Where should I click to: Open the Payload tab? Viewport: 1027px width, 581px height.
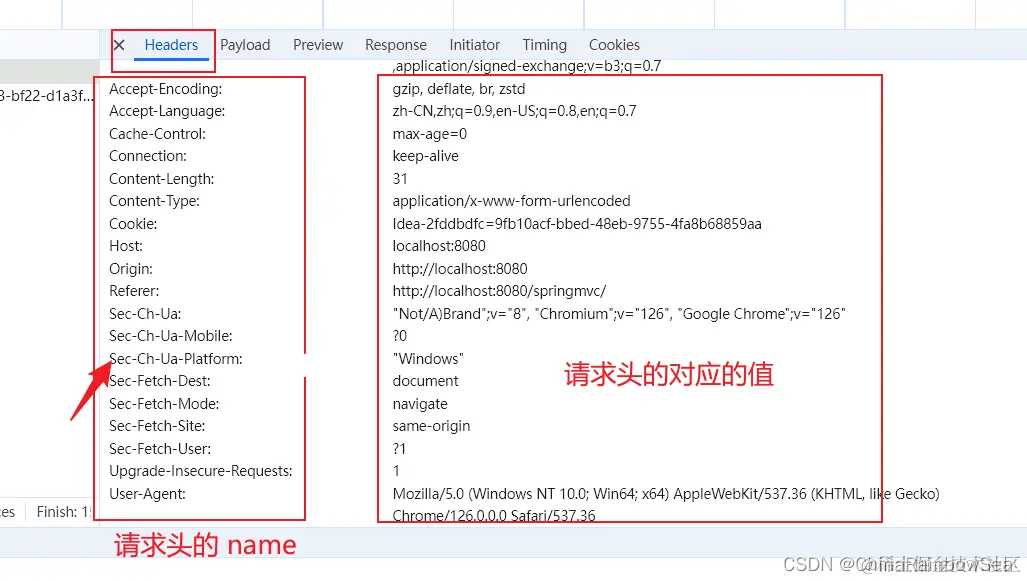(x=245, y=45)
